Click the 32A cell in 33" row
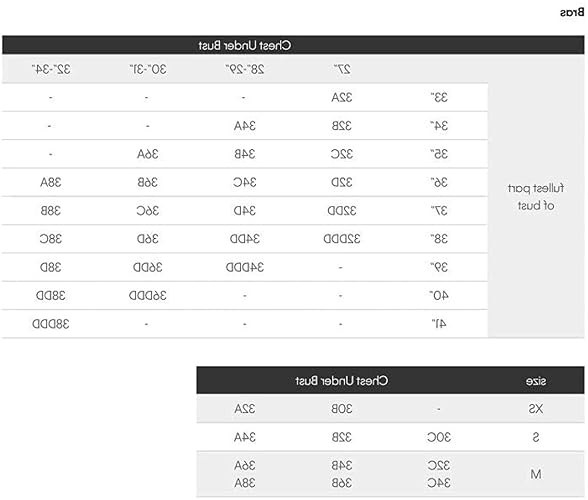The height and width of the screenshot is (500, 588). [342, 98]
